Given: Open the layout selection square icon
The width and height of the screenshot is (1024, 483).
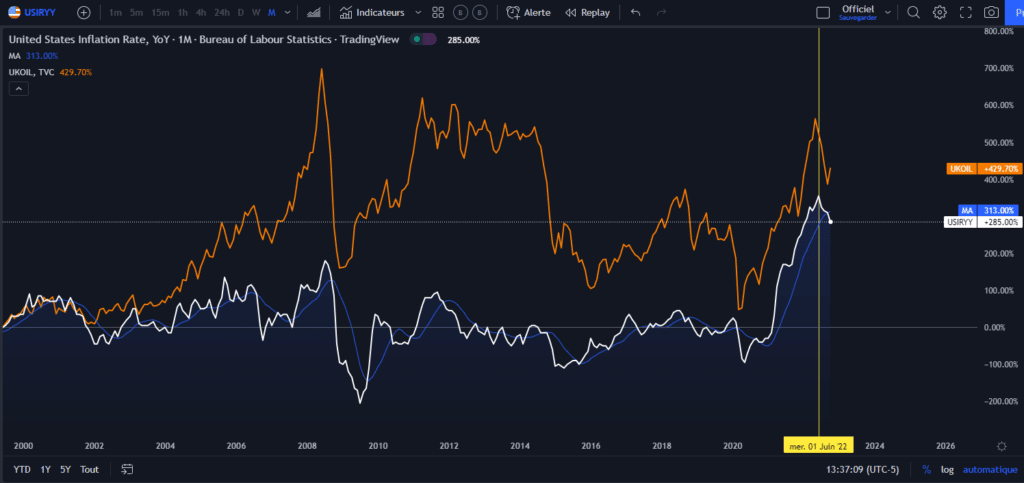Looking at the screenshot, I should tap(824, 12).
